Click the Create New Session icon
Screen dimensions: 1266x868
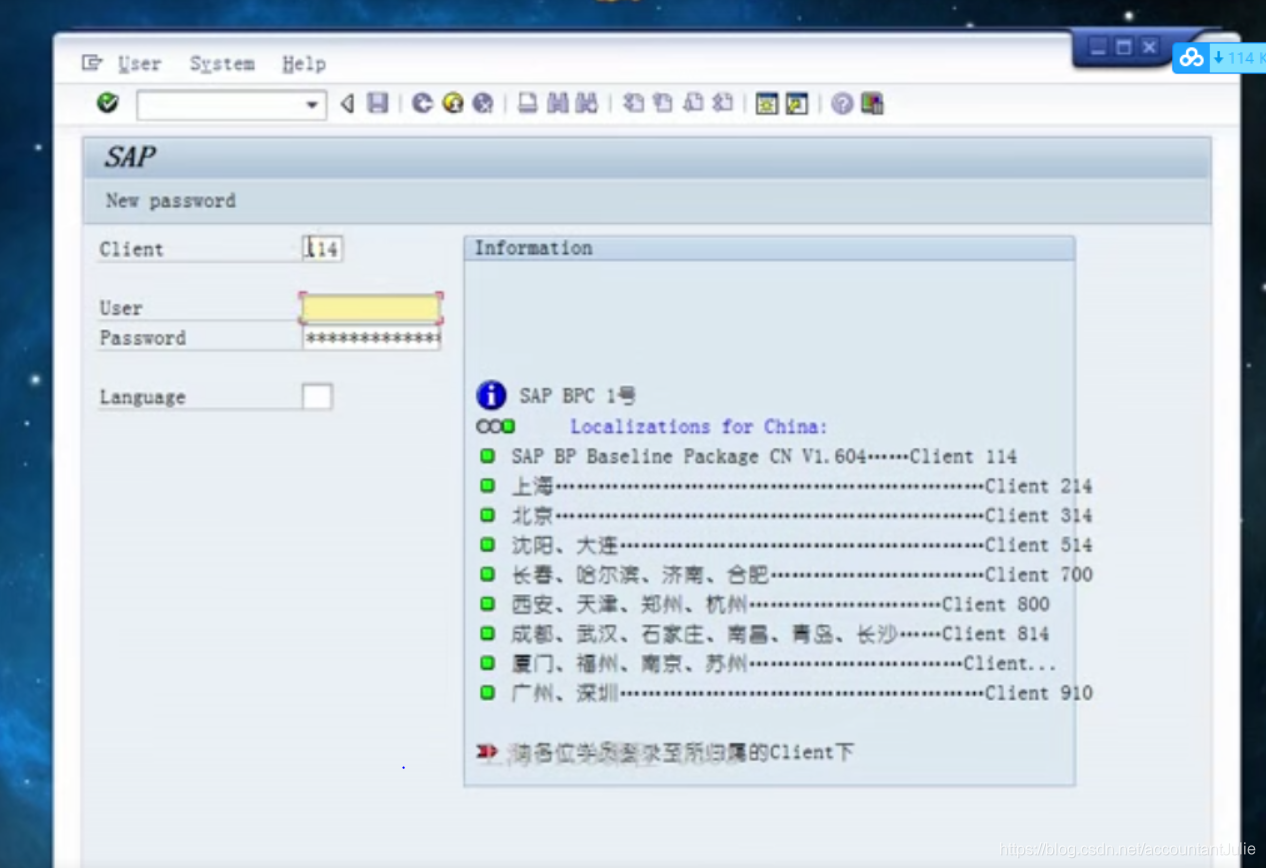(765, 103)
